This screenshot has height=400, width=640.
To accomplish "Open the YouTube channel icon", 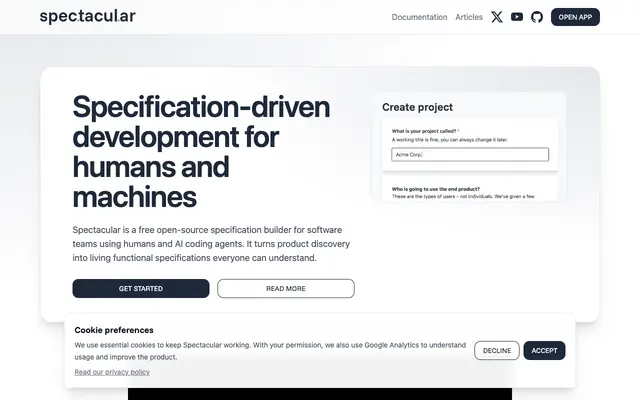I will pyautogui.click(x=517, y=17).
